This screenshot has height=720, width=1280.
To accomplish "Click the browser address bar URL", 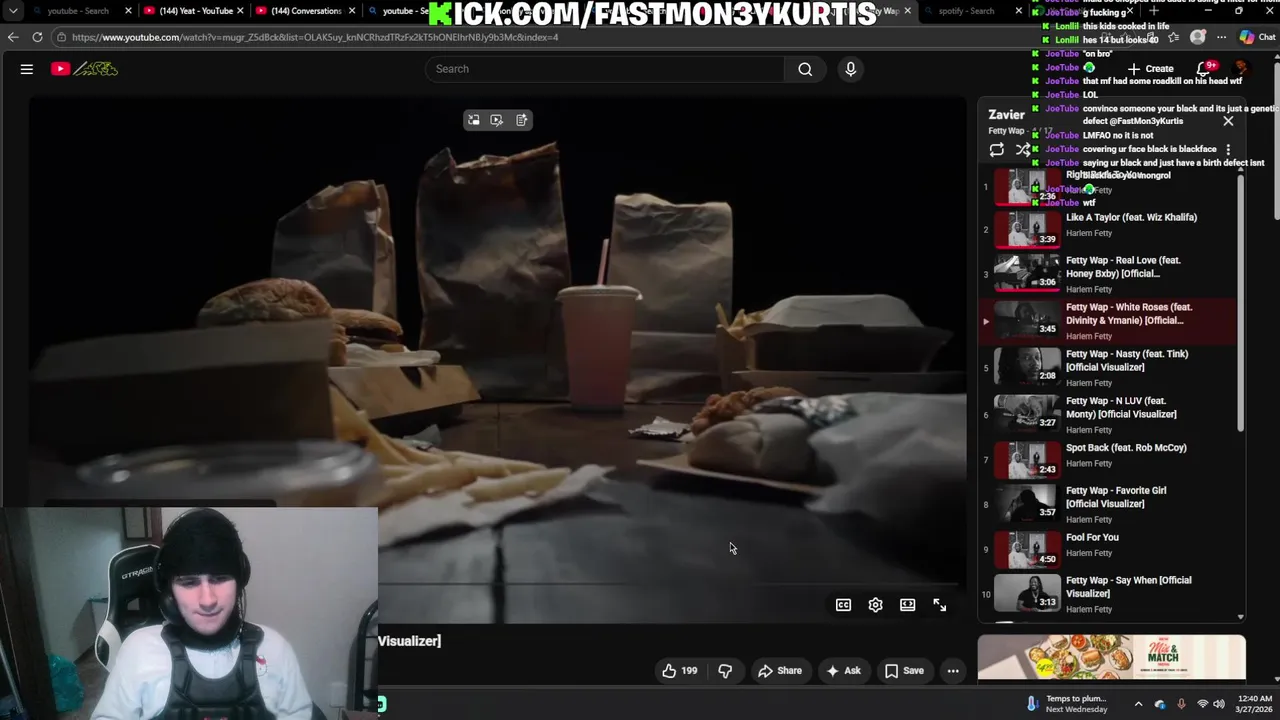I will coord(315,37).
